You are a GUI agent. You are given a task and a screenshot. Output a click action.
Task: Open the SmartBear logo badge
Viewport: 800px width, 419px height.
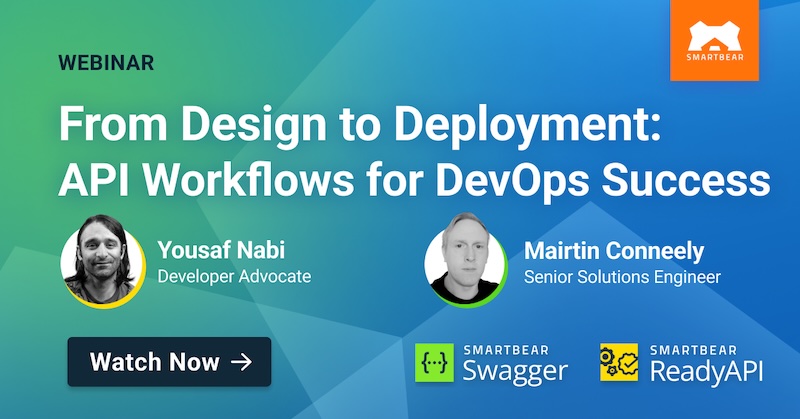[x=714, y=40]
